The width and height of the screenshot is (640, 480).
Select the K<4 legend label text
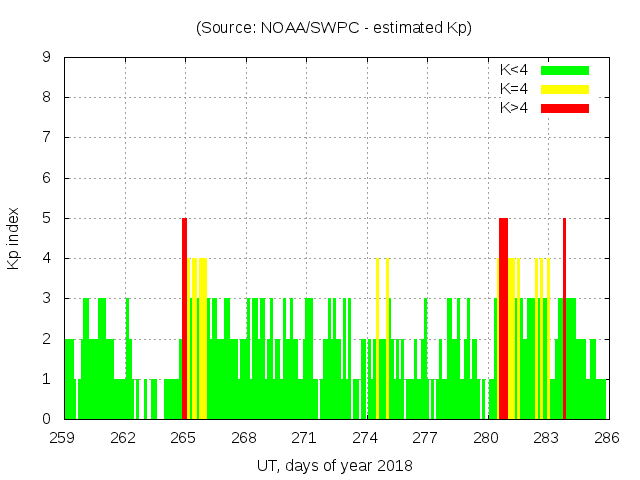click(514, 70)
